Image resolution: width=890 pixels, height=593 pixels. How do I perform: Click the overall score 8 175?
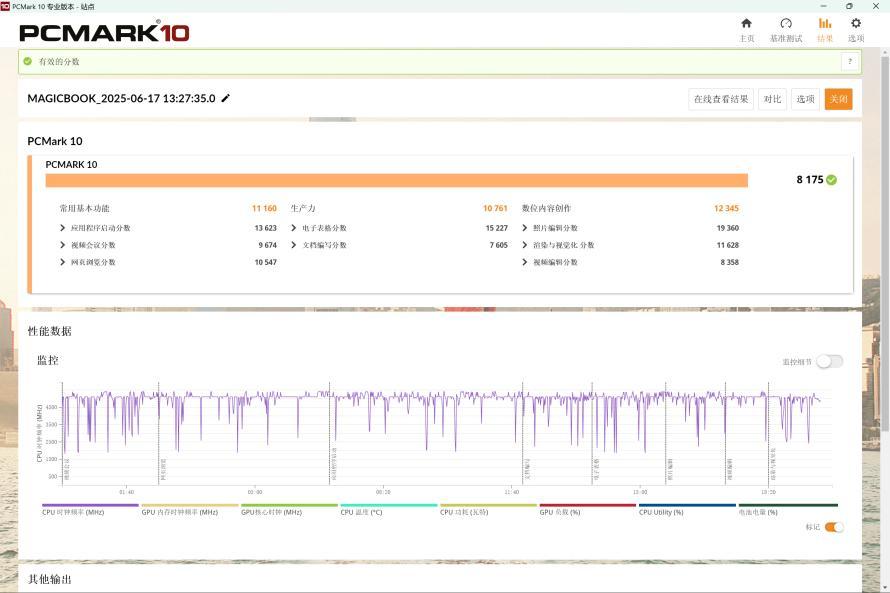[809, 180]
